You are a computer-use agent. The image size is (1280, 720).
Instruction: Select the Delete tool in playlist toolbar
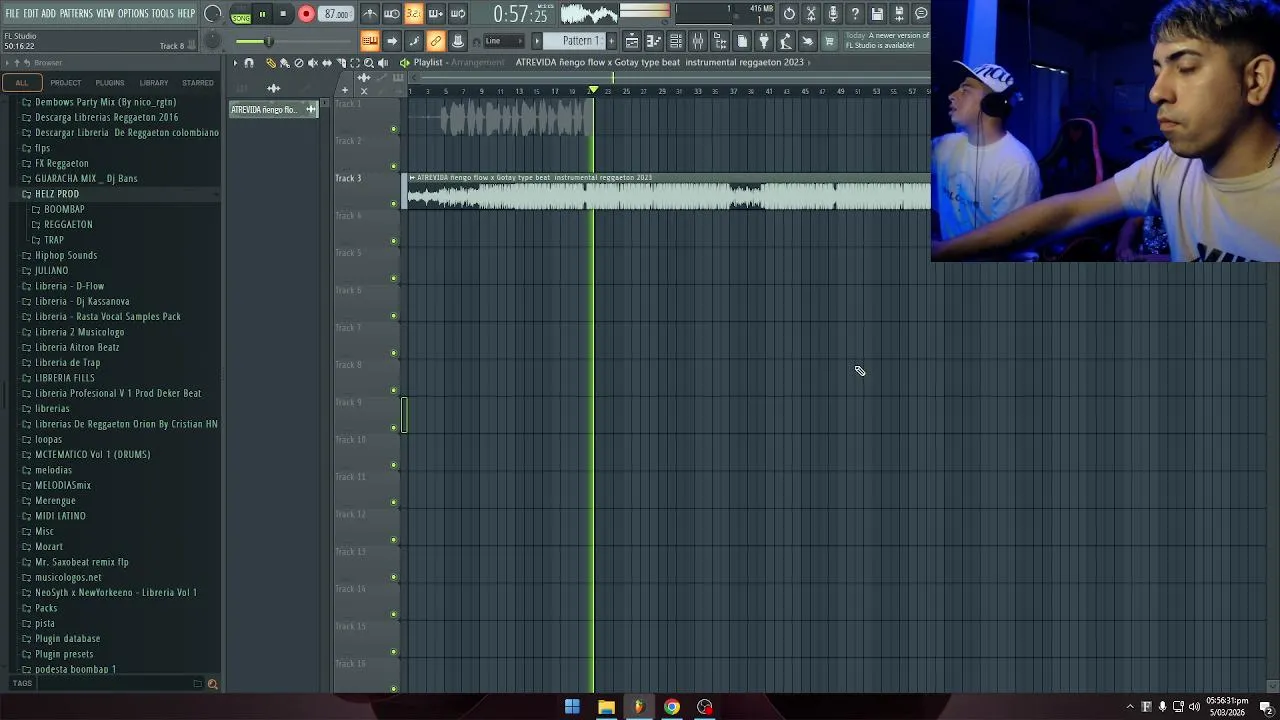click(x=299, y=62)
